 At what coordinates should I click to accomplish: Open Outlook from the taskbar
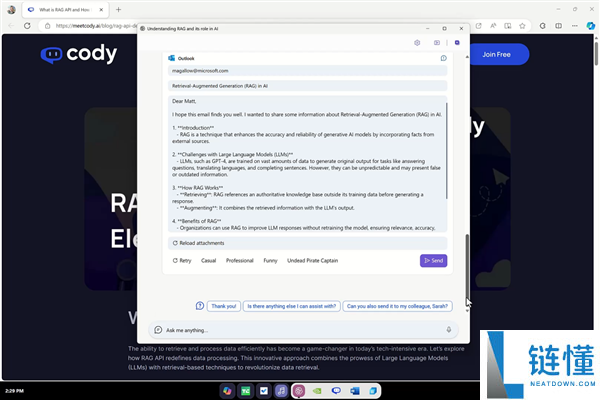[x=354, y=391]
